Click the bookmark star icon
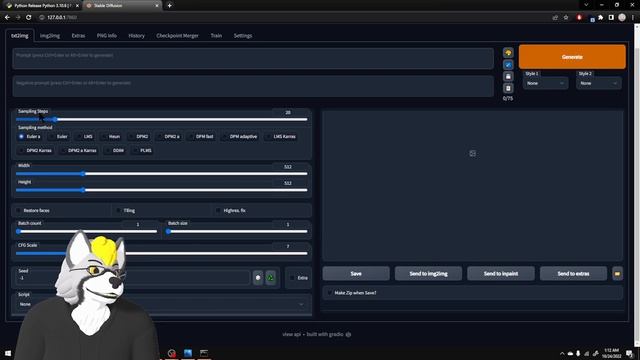Screen dimensions: 640x360 566,18
